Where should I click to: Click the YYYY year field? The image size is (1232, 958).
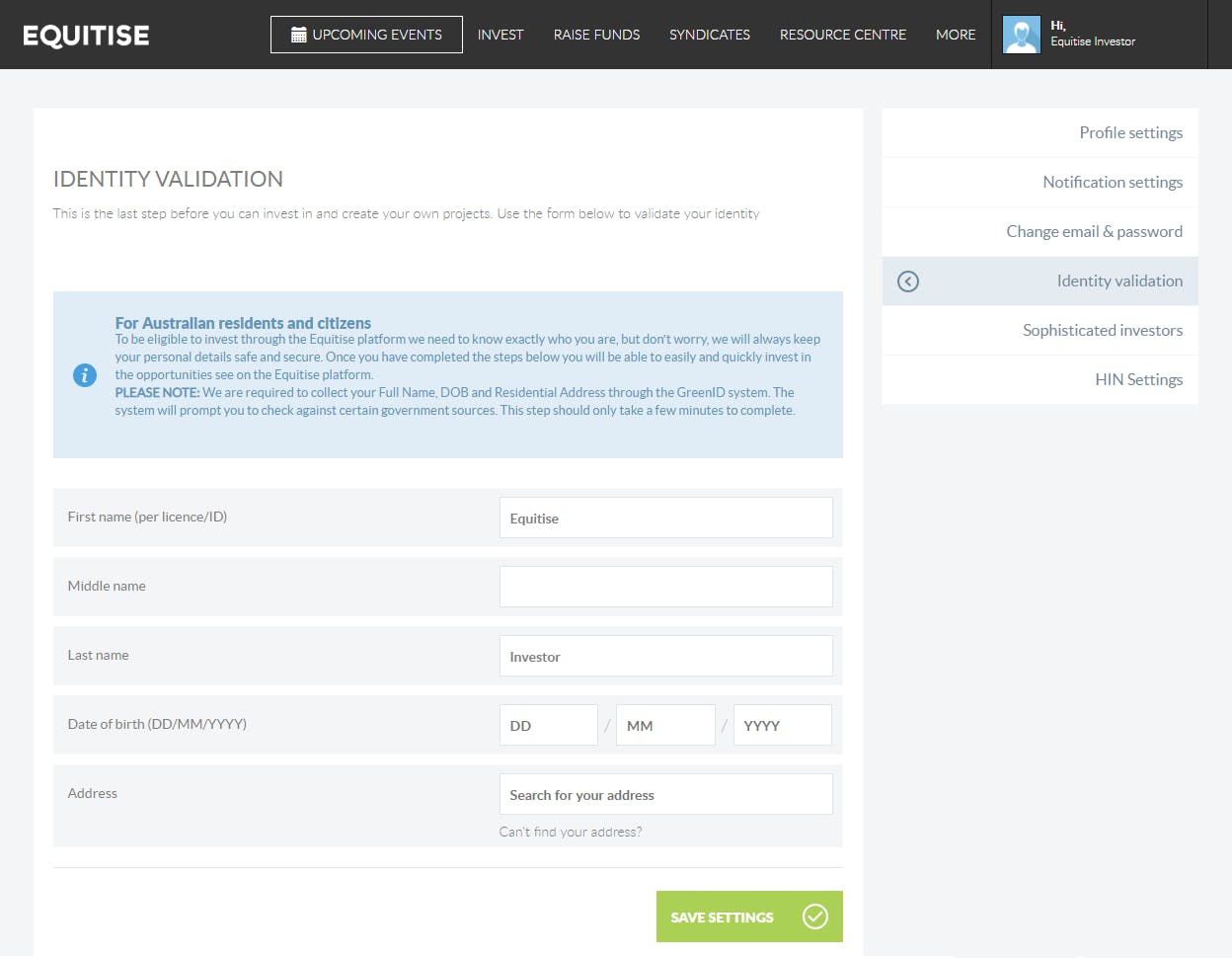pos(782,725)
